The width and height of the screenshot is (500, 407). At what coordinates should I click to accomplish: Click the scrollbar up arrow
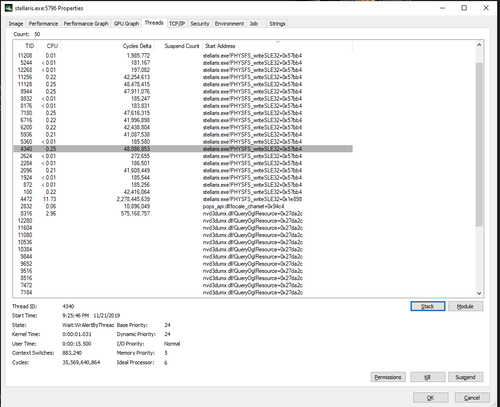tap(479, 45)
